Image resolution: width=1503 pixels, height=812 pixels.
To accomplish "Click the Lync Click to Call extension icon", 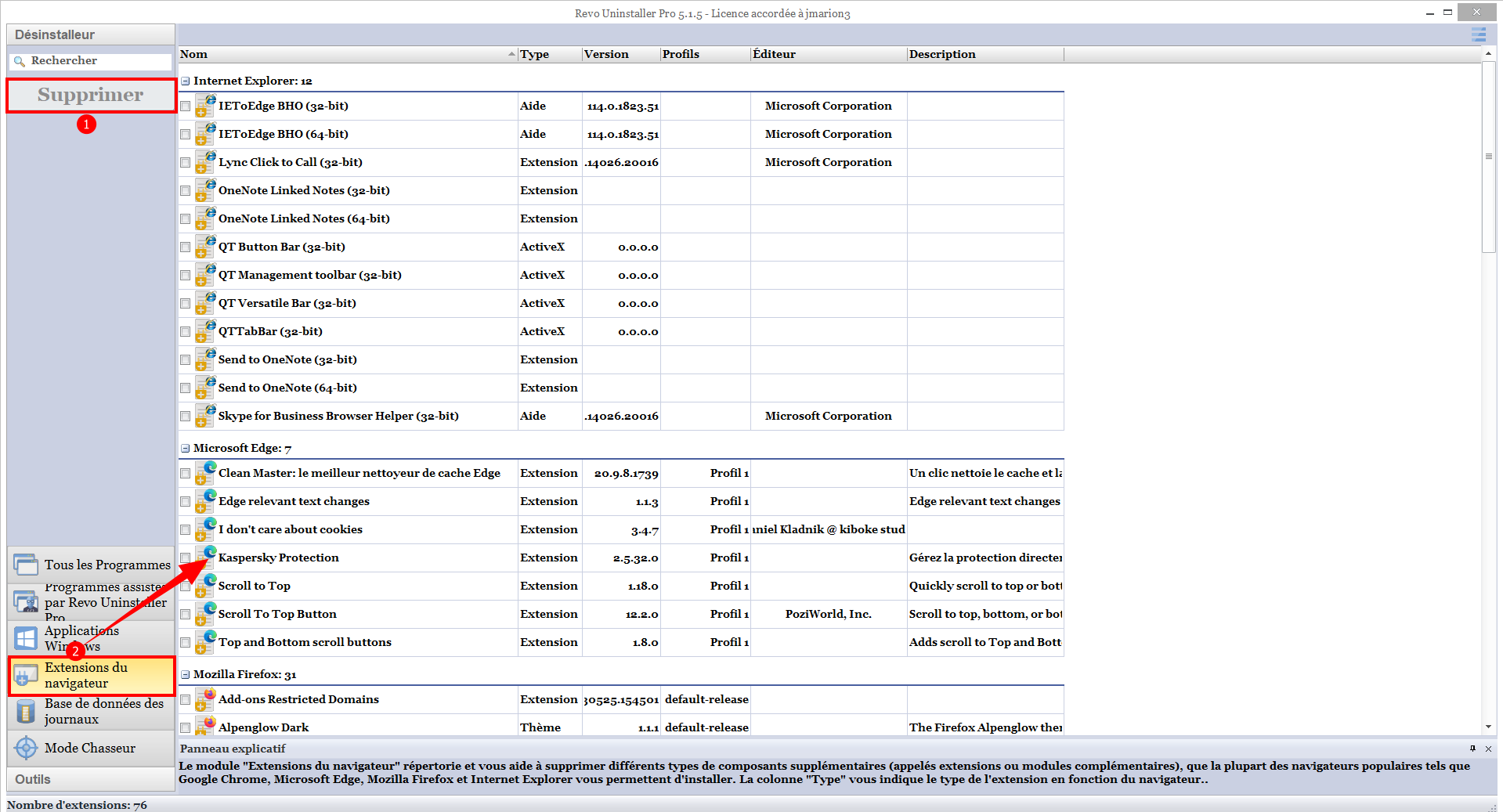I will point(205,162).
